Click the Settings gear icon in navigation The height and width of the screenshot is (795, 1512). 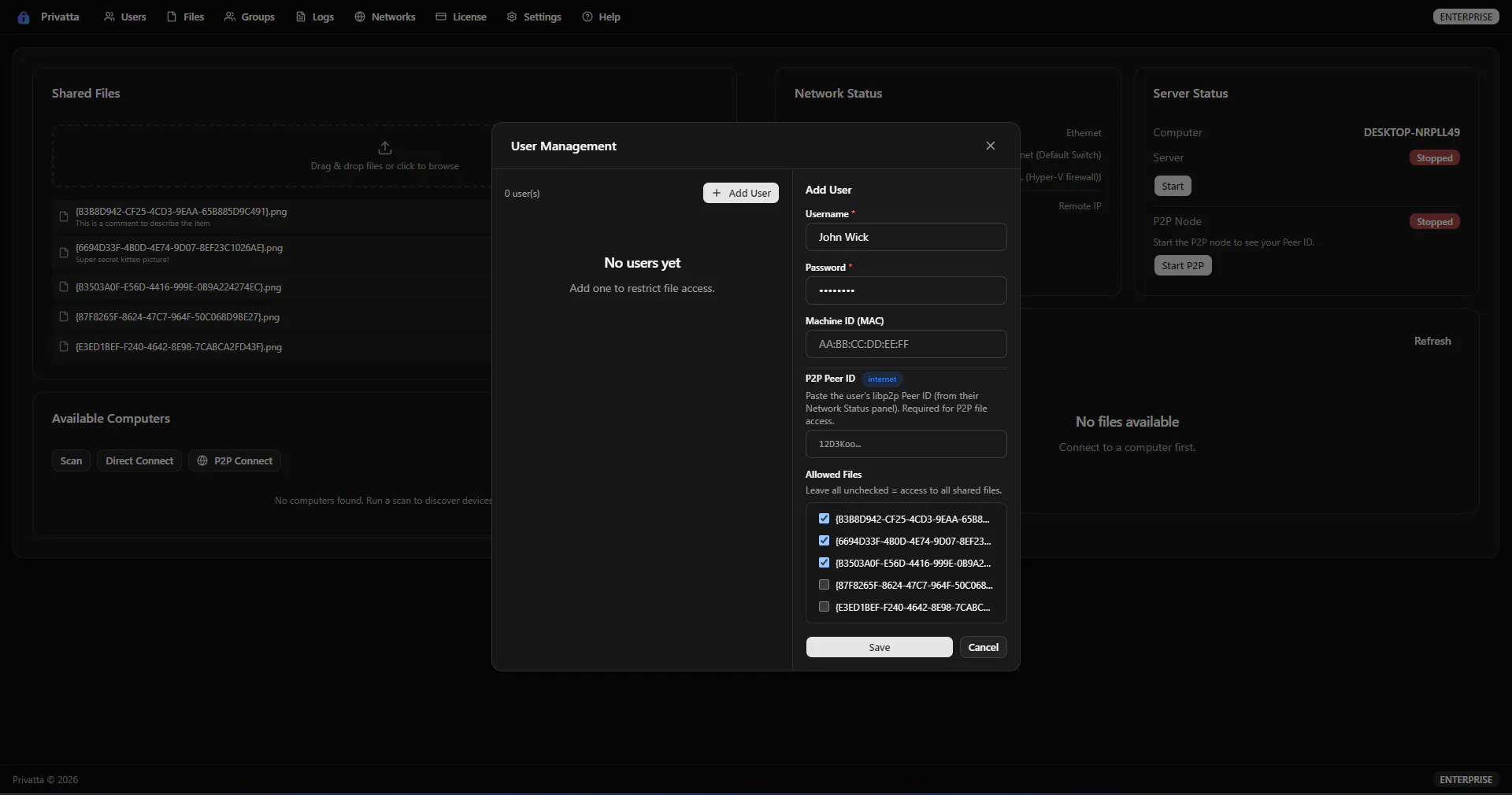coord(512,17)
